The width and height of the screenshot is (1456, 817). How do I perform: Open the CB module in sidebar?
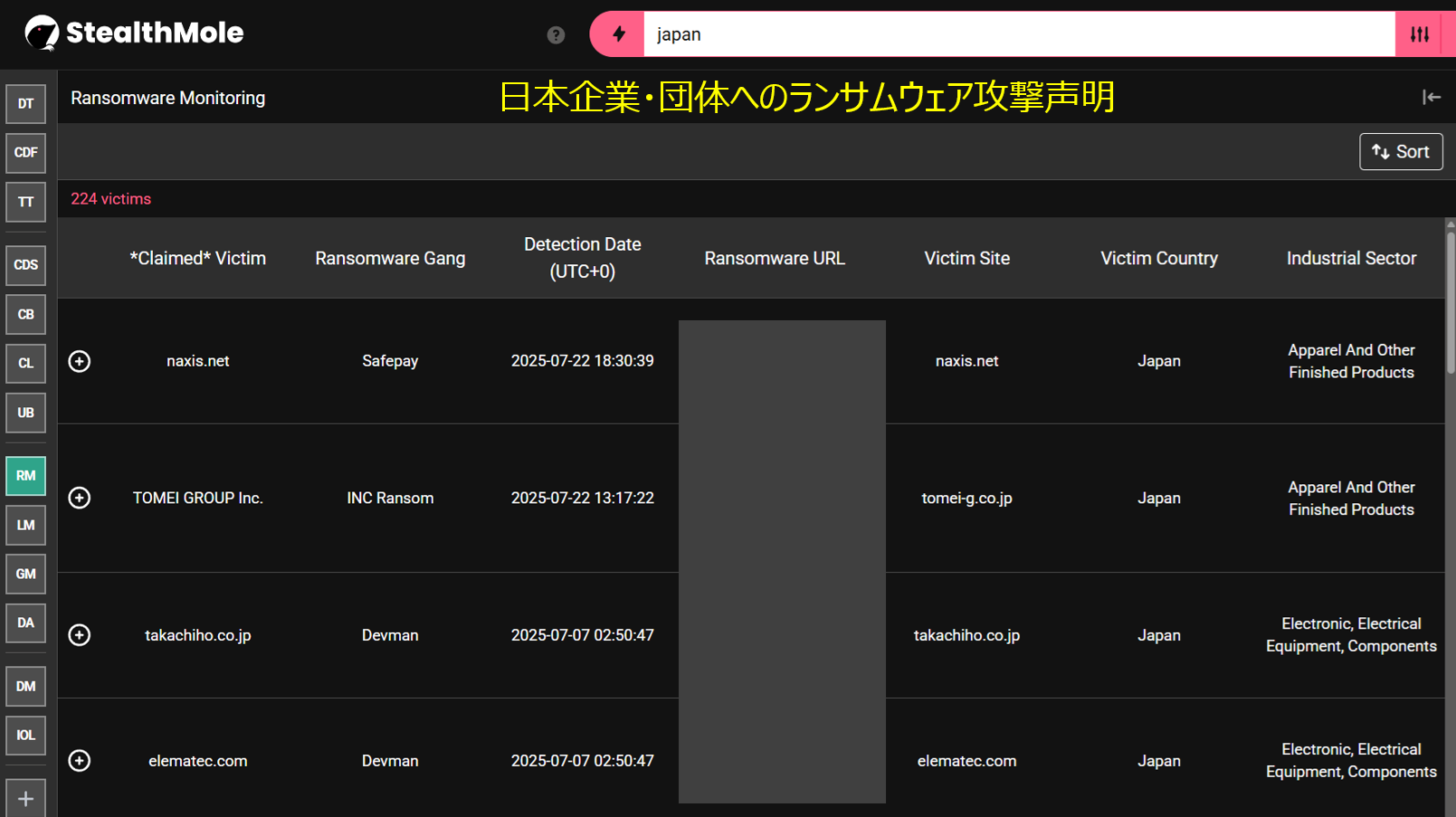click(25, 315)
